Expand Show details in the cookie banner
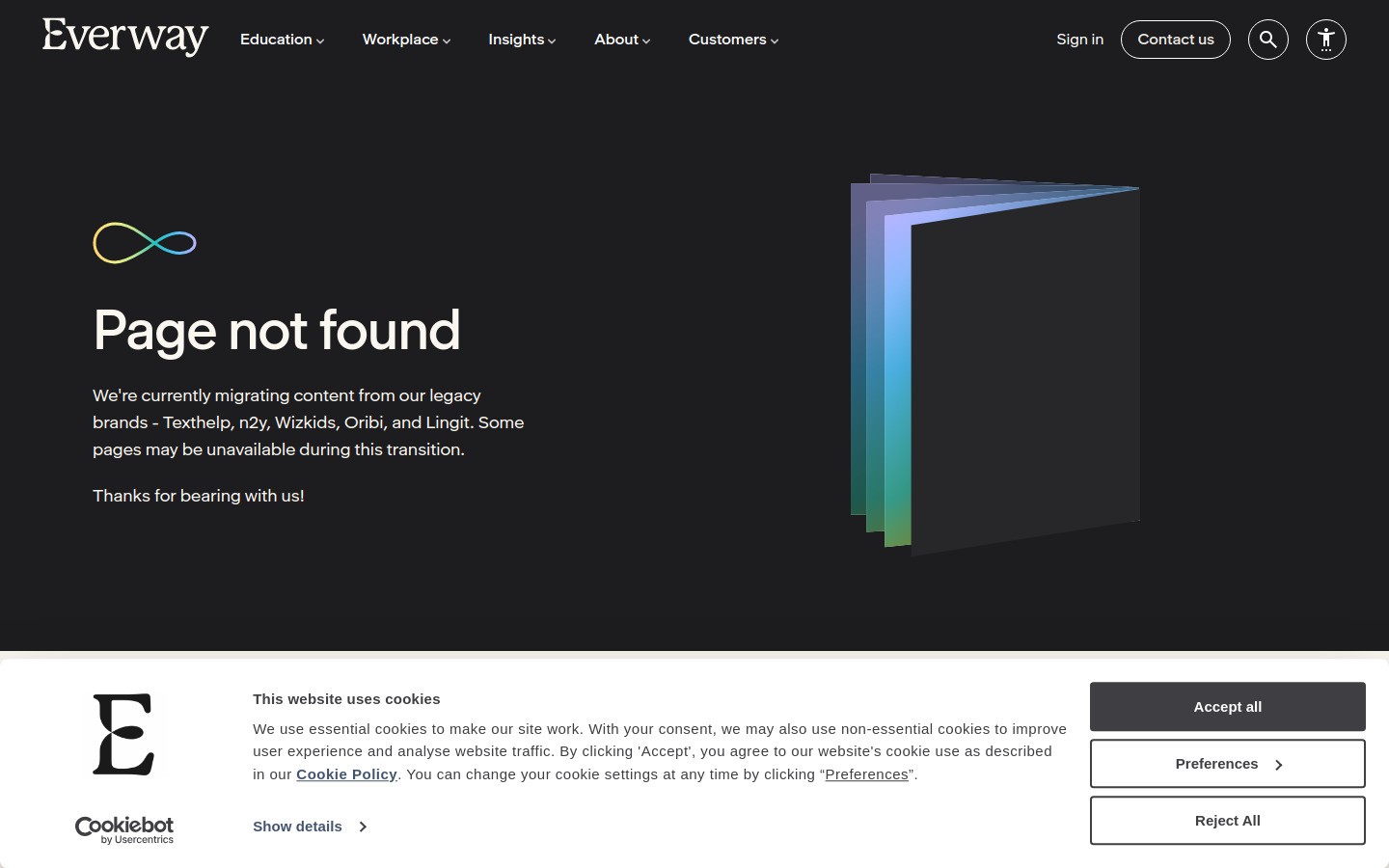The width and height of the screenshot is (1389, 868). click(x=297, y=827)
